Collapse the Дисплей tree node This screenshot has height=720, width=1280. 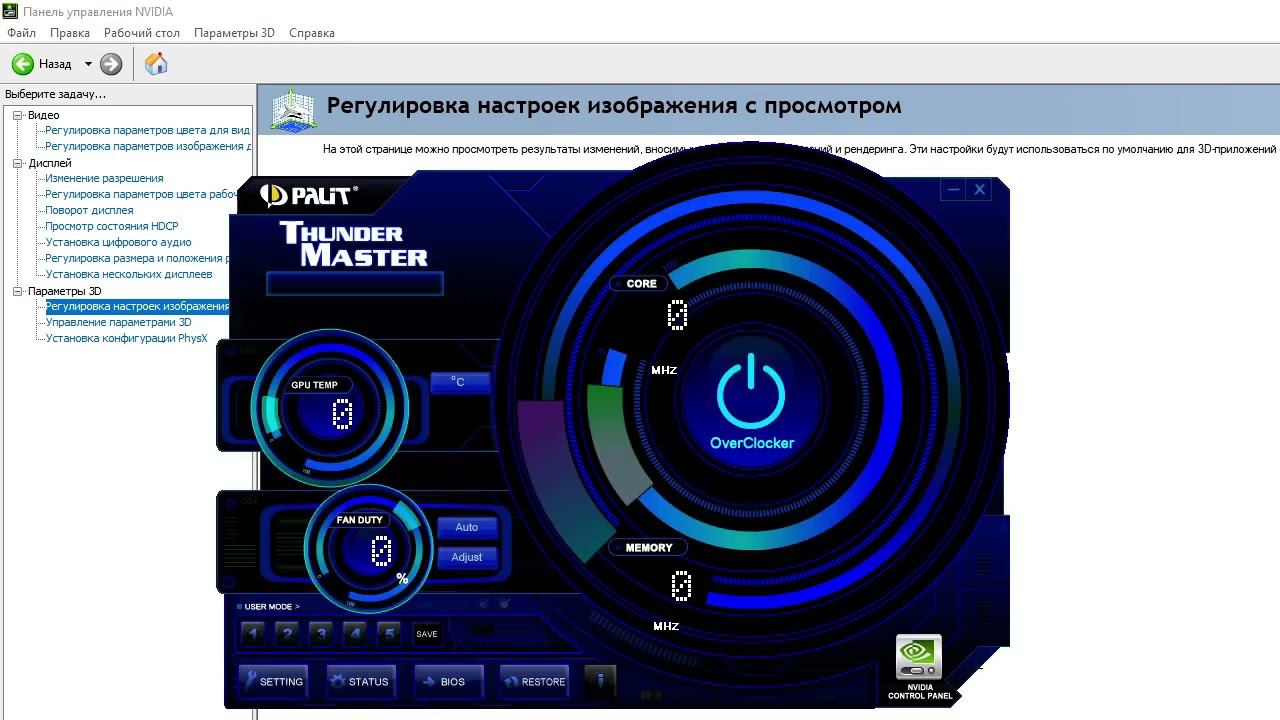point(18,163)
